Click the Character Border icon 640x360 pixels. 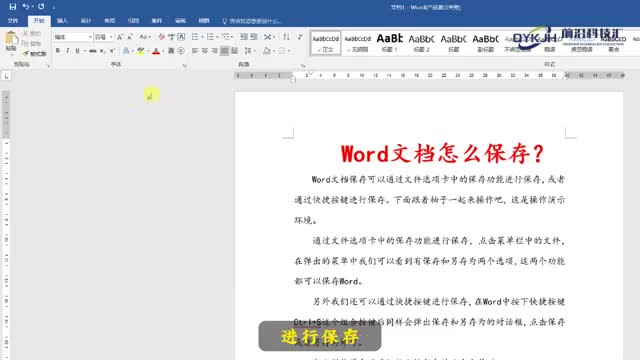coord(181,37)
